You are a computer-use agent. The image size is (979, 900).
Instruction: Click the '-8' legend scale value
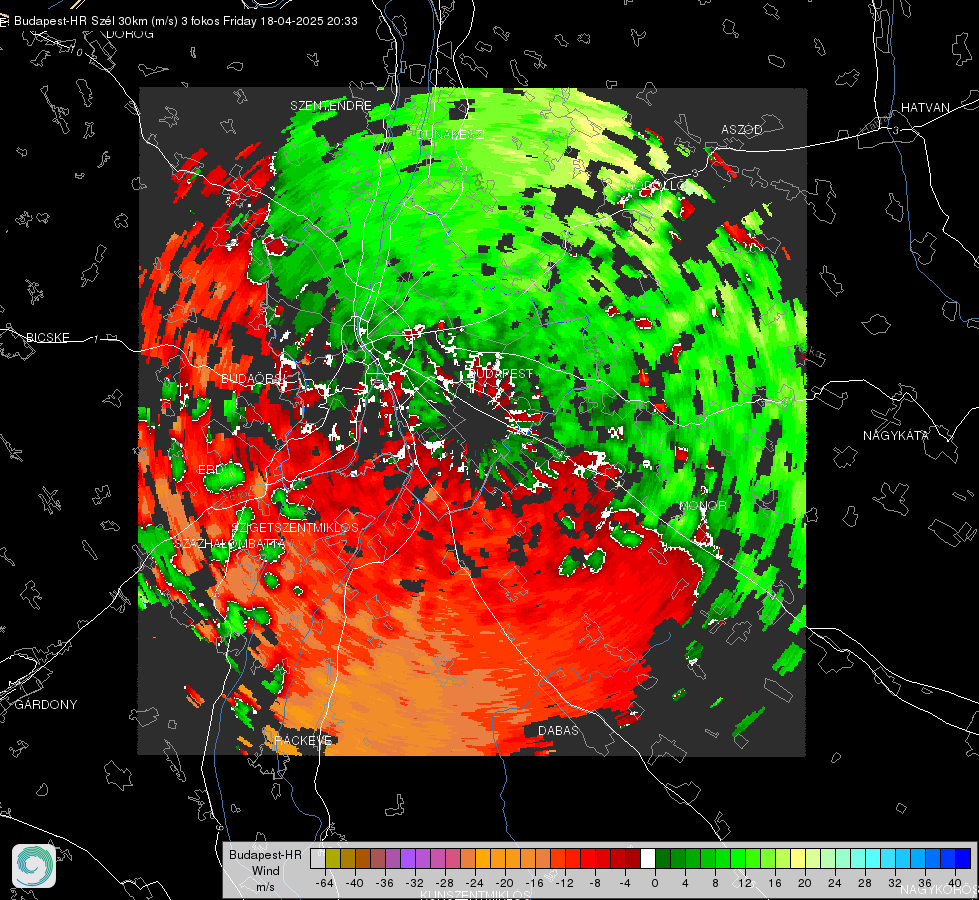(594, 883)
